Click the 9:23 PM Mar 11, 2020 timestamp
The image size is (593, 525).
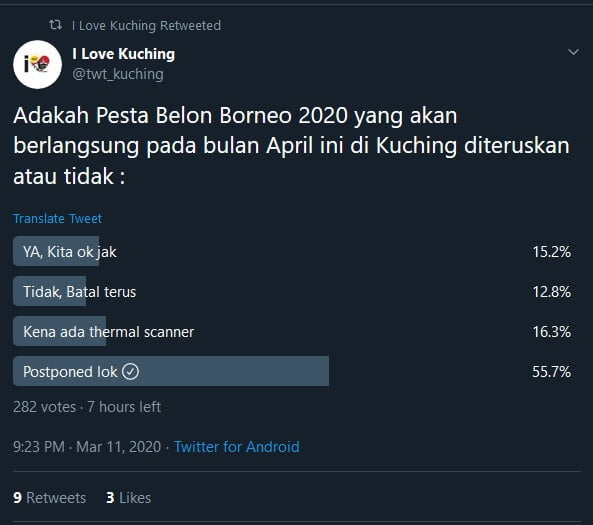pos(87,447)
